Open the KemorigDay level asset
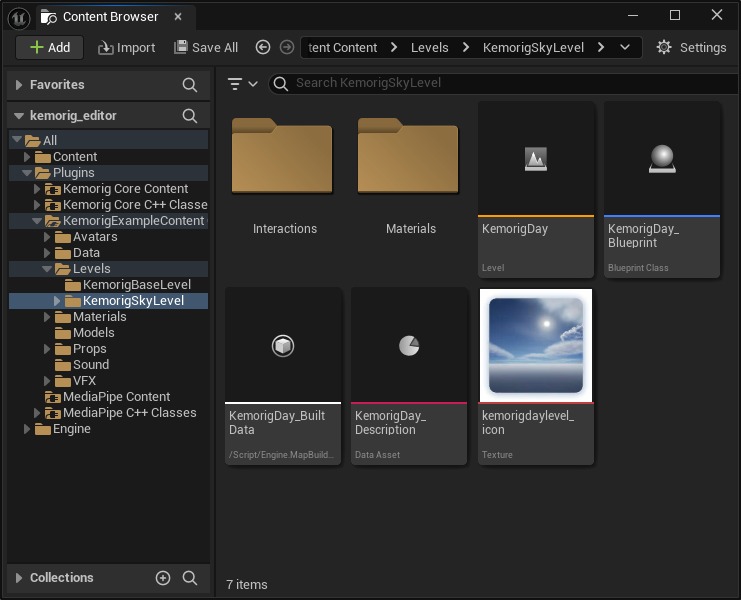741x600 pixels. click(x=536, y=188)
